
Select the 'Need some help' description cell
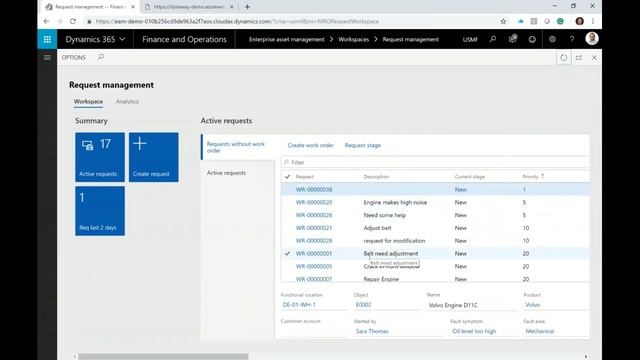tap(384, 215)
